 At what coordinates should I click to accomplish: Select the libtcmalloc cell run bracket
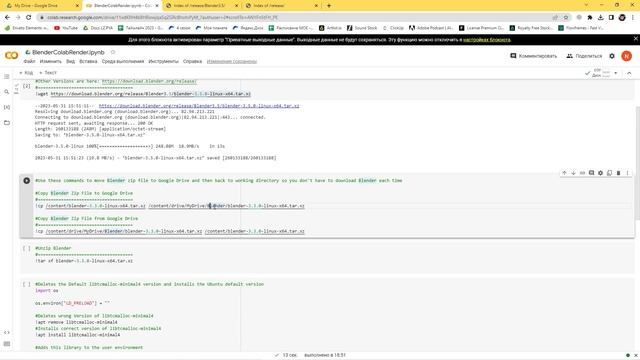pos(27,284)
